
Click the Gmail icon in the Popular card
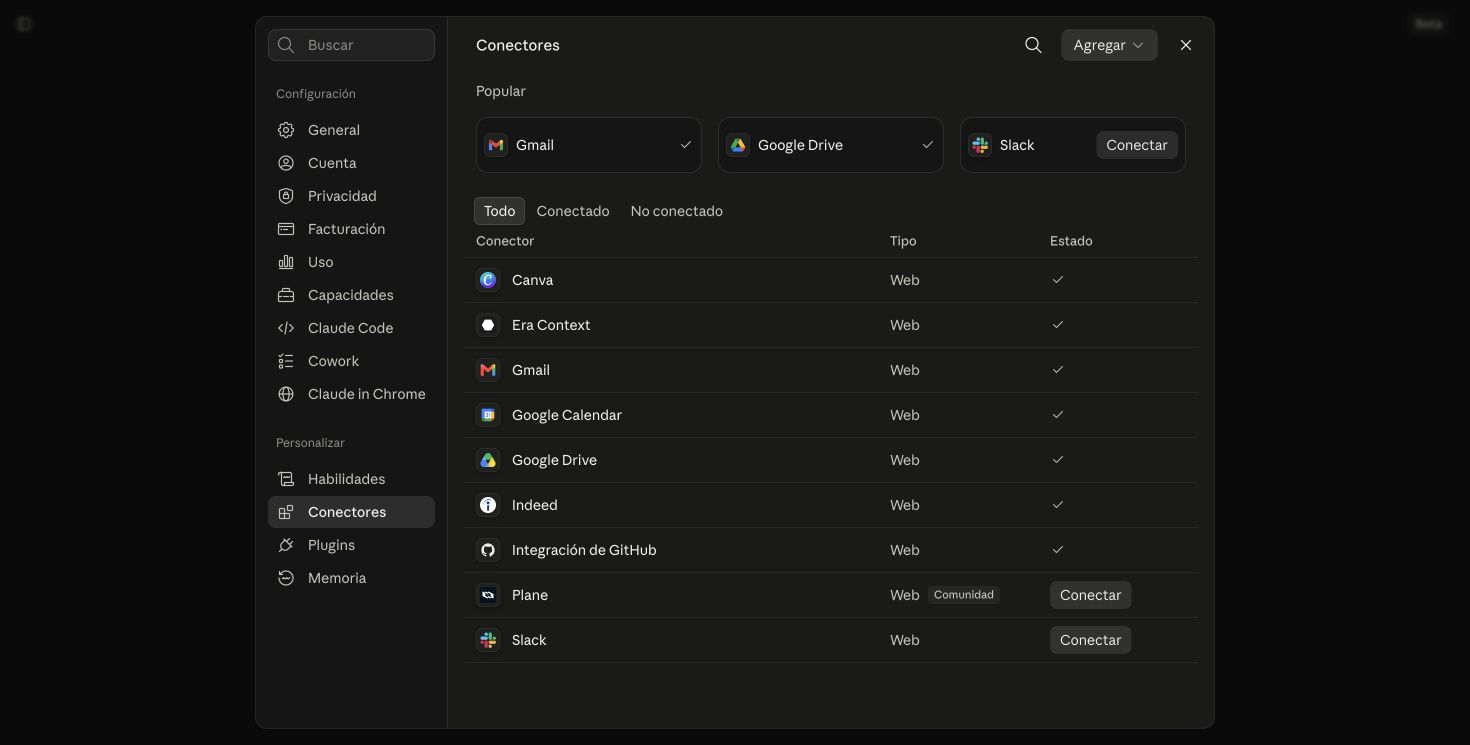[496, 145]
